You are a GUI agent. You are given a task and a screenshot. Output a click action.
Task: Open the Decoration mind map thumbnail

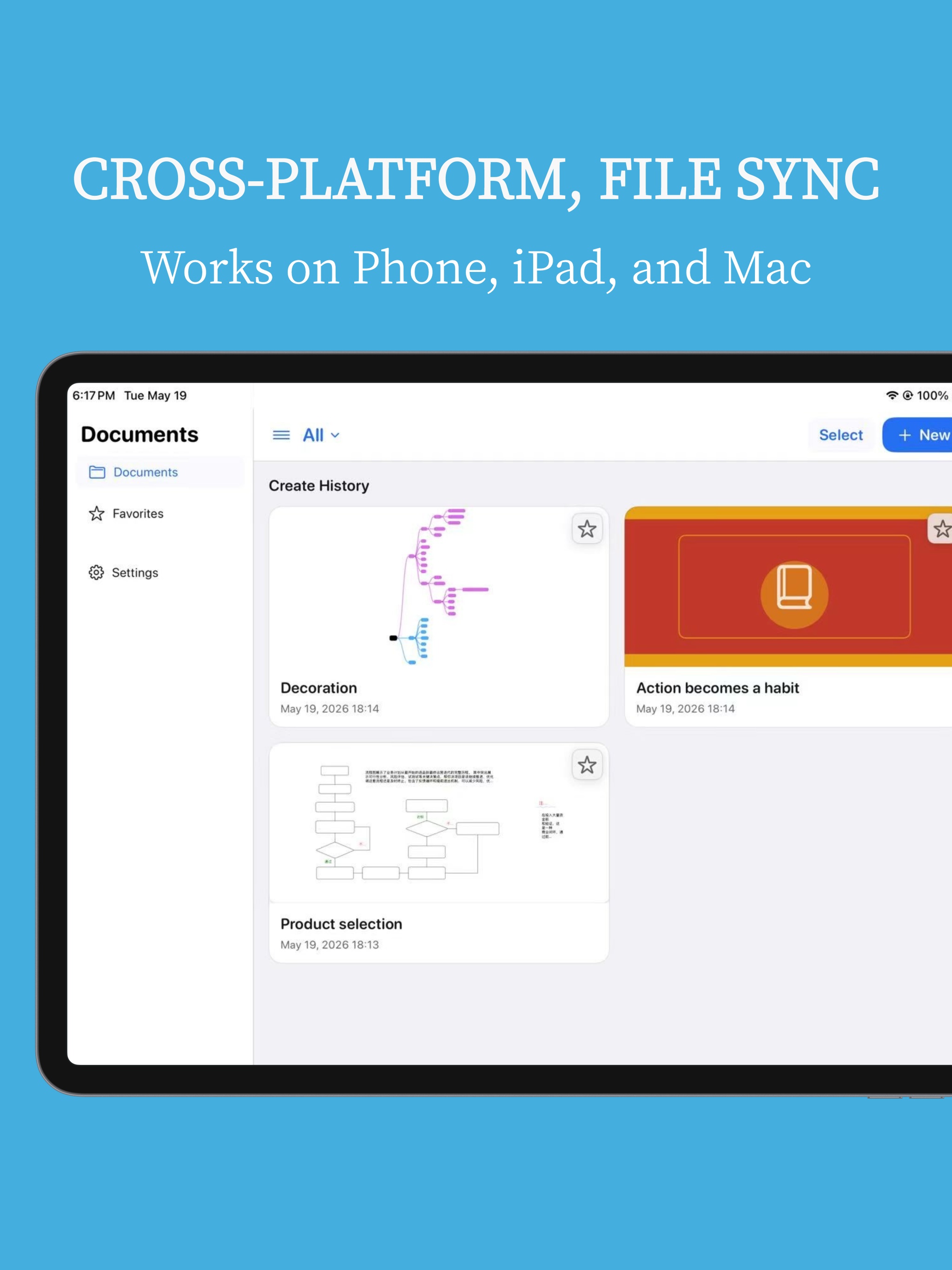[439, 587]
